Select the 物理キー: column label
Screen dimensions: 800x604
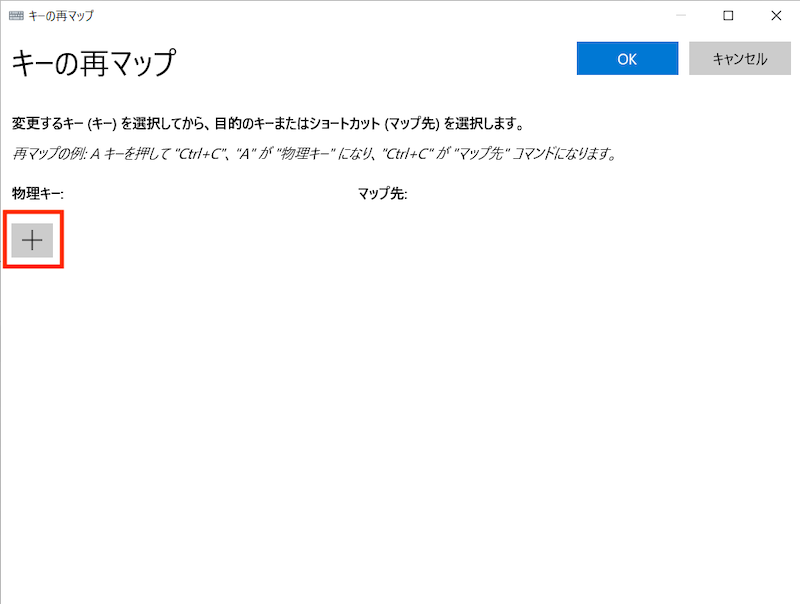pos(38,193)
